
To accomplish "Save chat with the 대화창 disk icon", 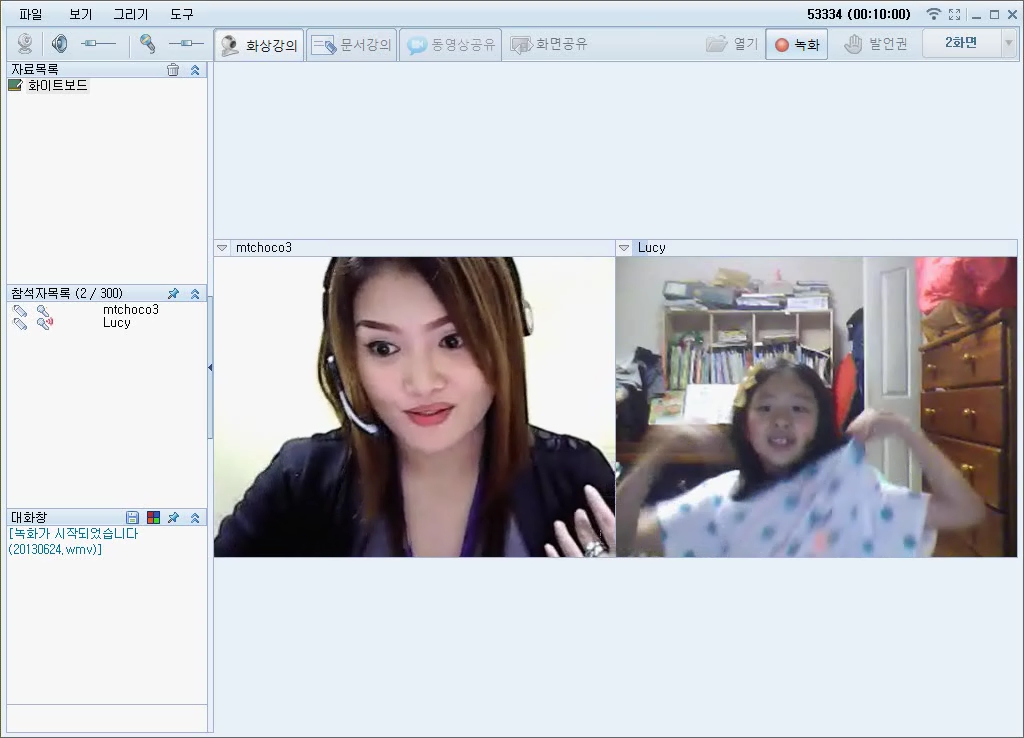I will (133, 518).
